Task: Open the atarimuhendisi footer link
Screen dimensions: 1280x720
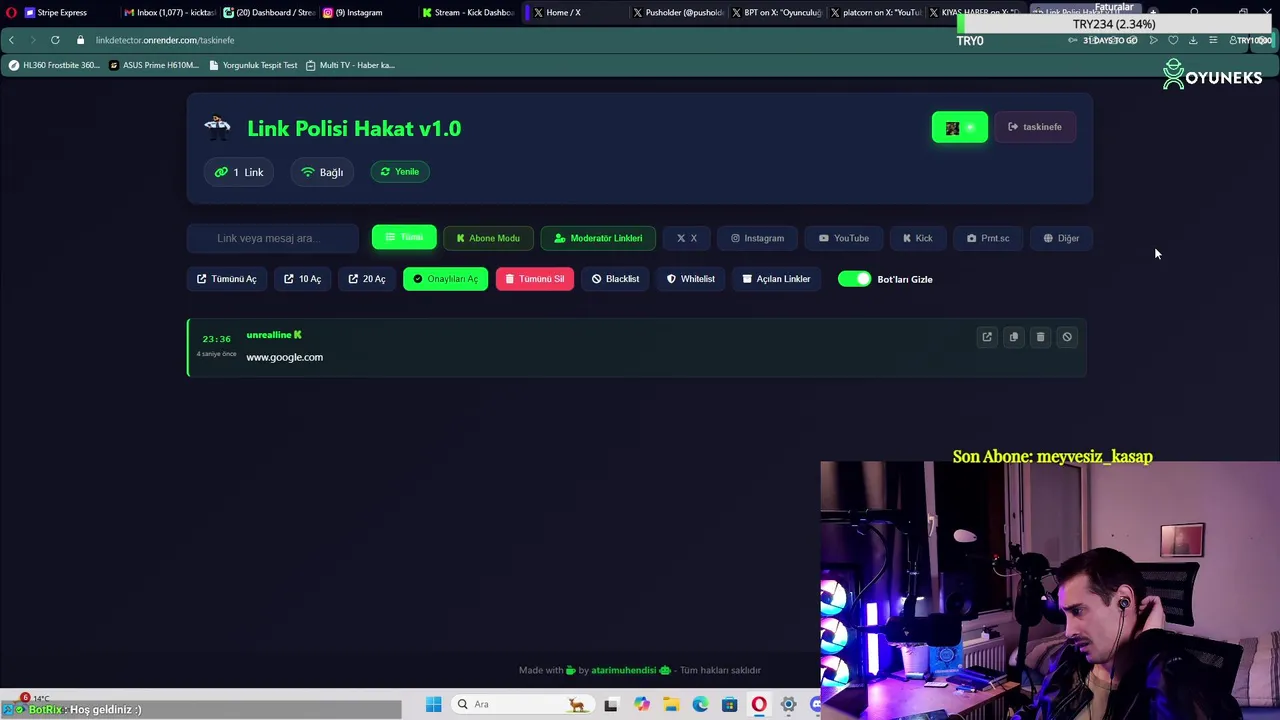Action: [623, 670]
